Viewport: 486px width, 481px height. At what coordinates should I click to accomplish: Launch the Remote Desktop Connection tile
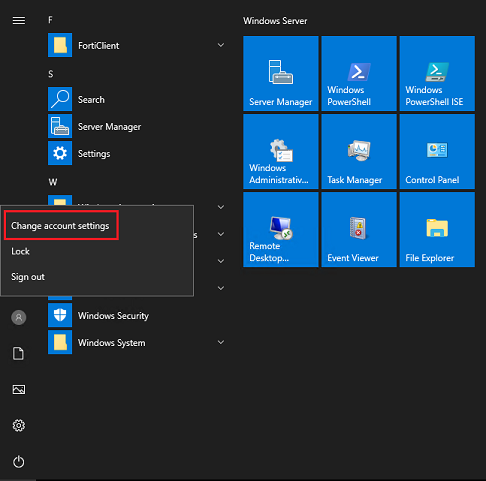pyautogui.click(x=281, y=229)
